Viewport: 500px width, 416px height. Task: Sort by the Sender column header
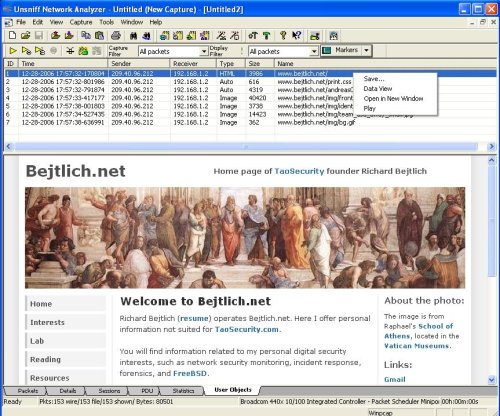(139, 63)
